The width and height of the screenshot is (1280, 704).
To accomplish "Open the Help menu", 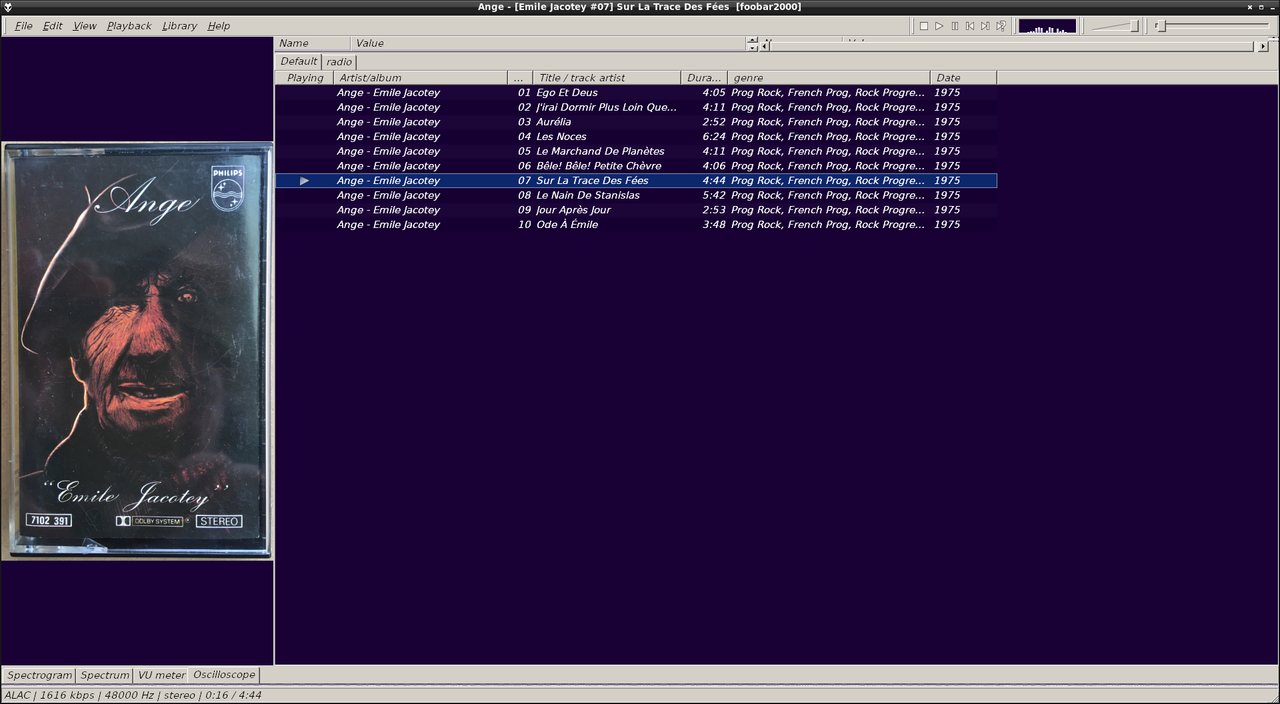I will click(x=219, y=26).
